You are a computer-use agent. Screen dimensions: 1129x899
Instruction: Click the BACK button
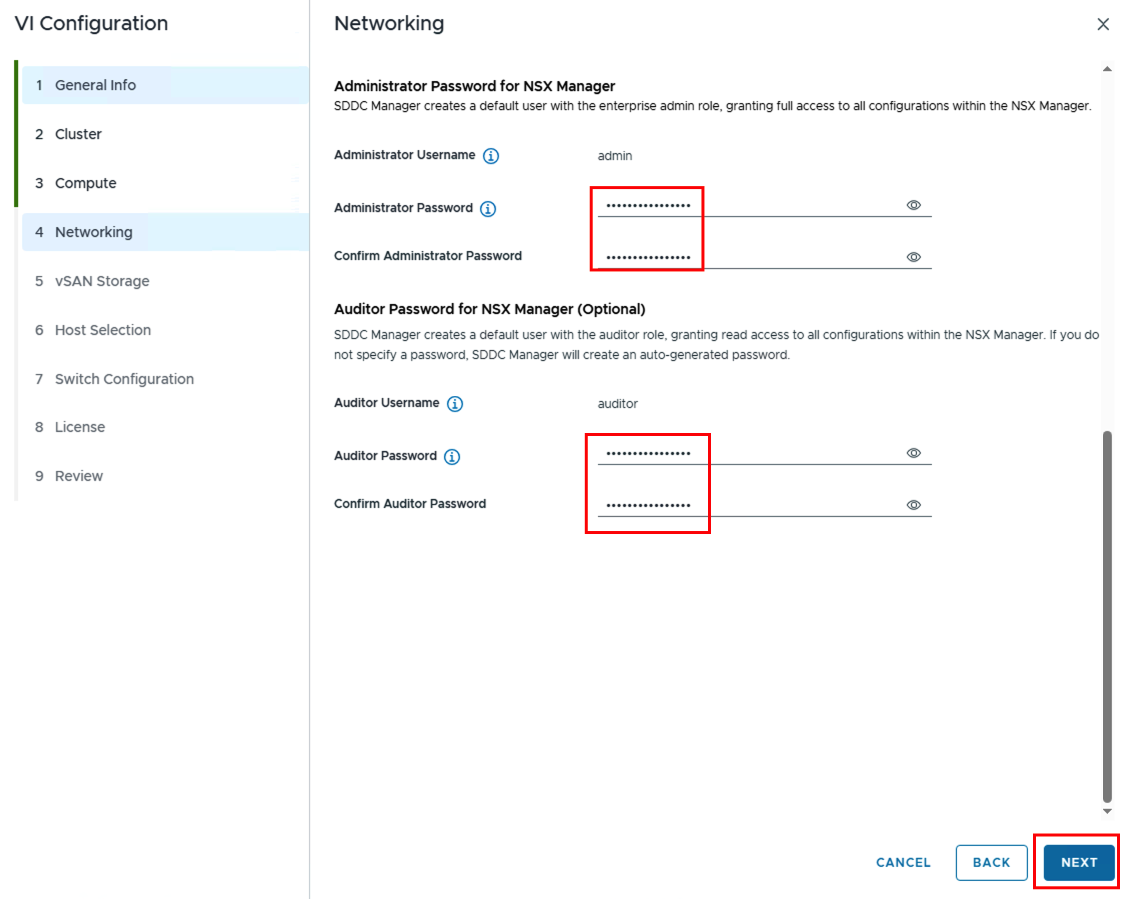[x=990, y=862]
